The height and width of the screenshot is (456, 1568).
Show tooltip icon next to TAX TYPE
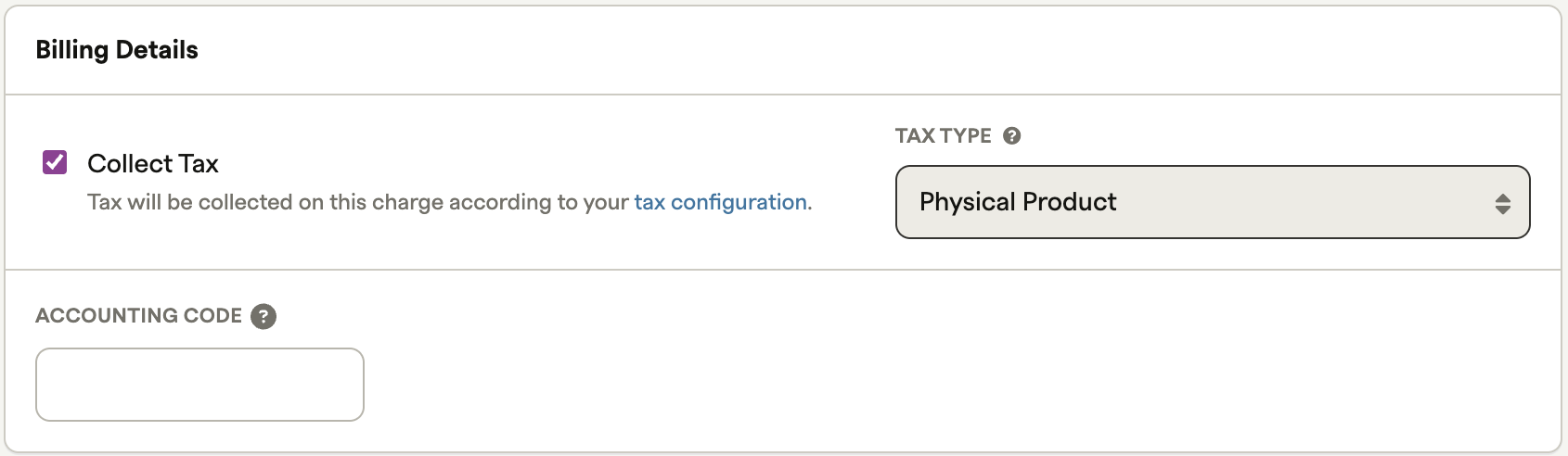pyautogui.click(x=1012, y=135)
